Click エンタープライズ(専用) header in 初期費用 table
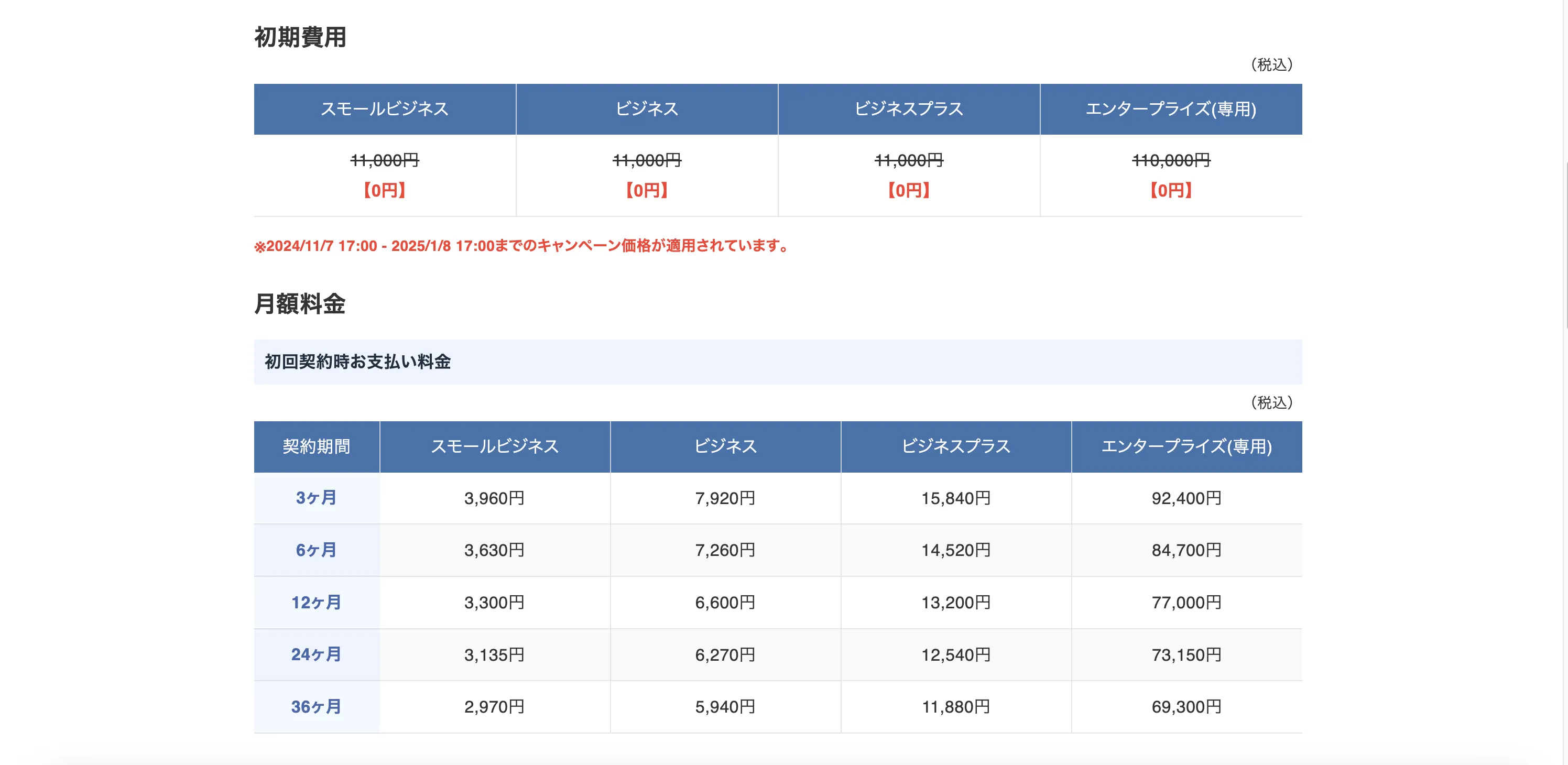Image resolution: width=1568 pixels, height=765 pixels. pos(1171,109)
